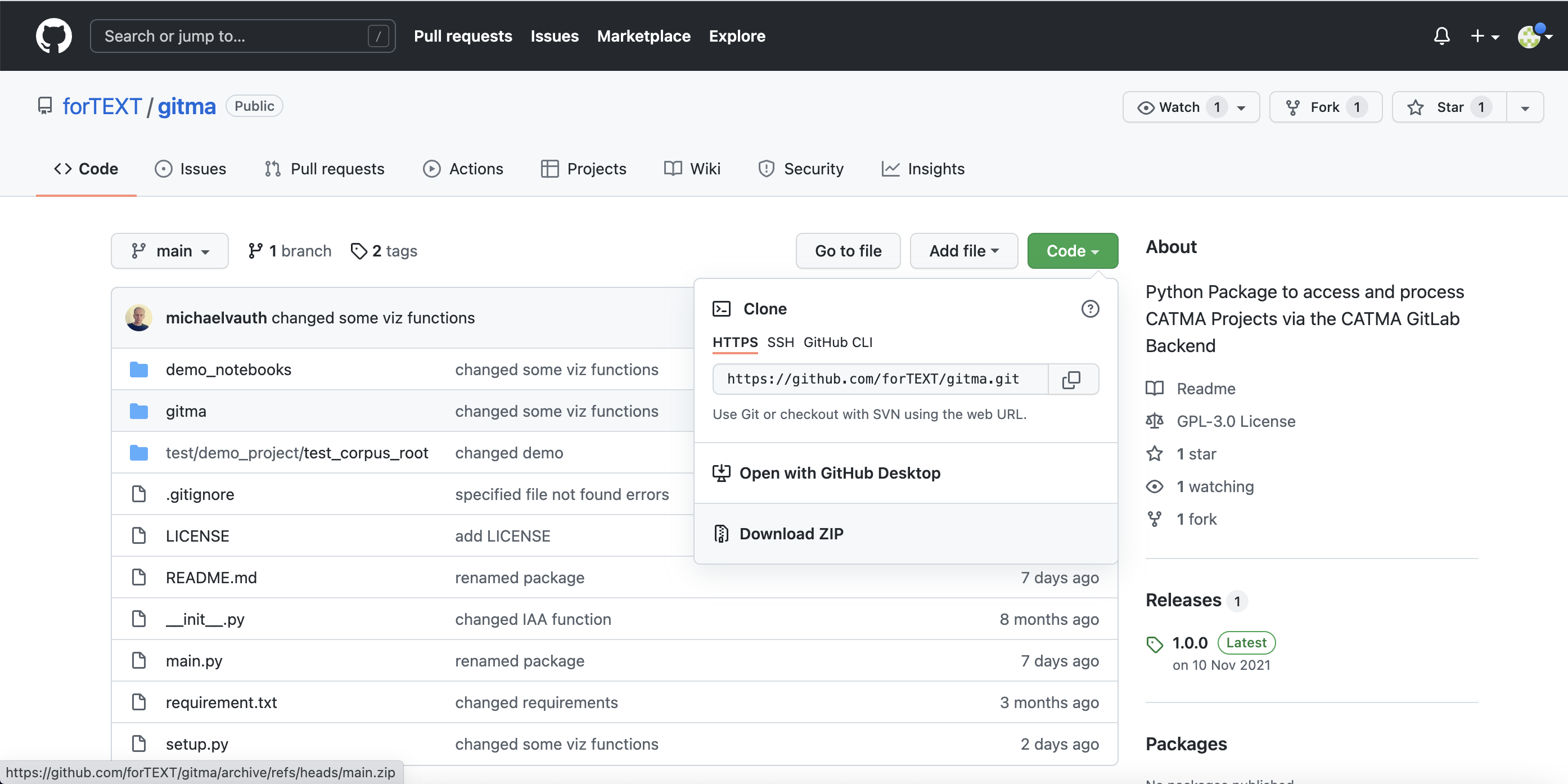Switch to the repository Issues tab
1568x784 pixels.
[190, 169]
